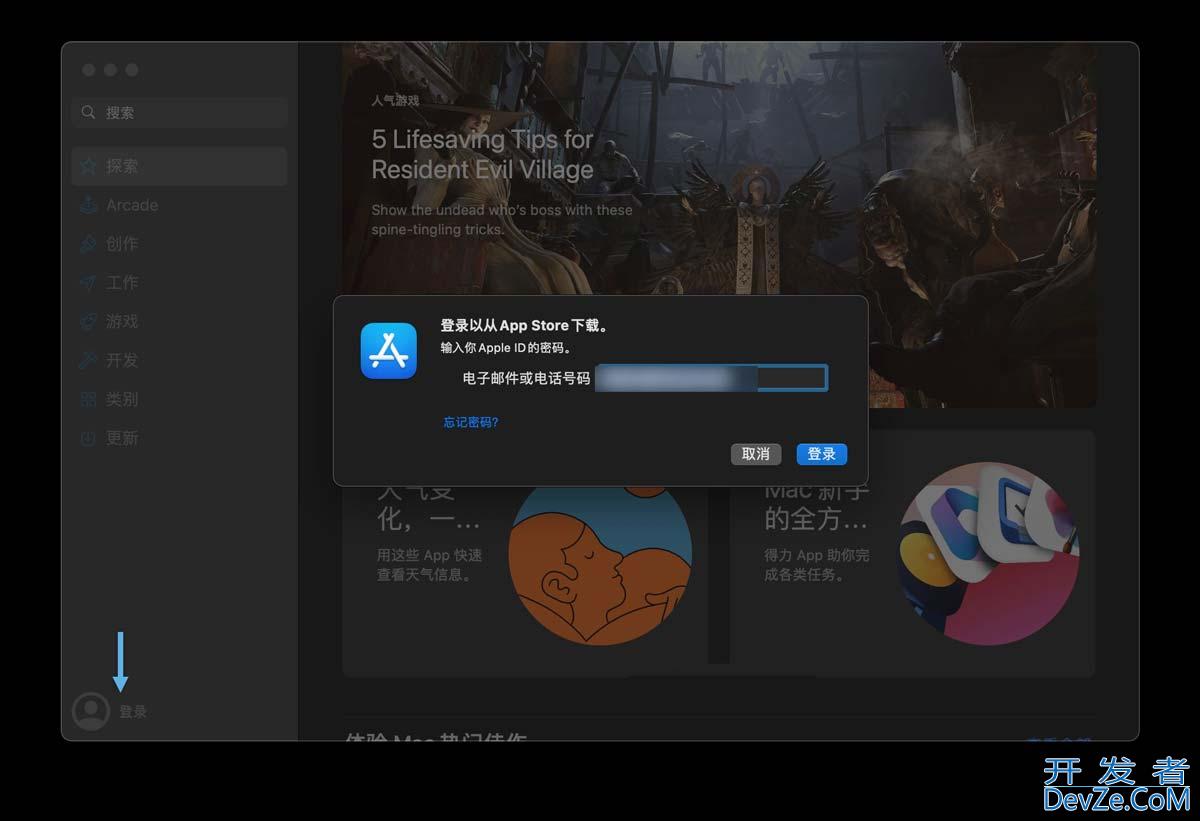Viewport: 1200px width, 821px height.
Task: Open the 忘记密码? link
Action: (x=471, y=422)
